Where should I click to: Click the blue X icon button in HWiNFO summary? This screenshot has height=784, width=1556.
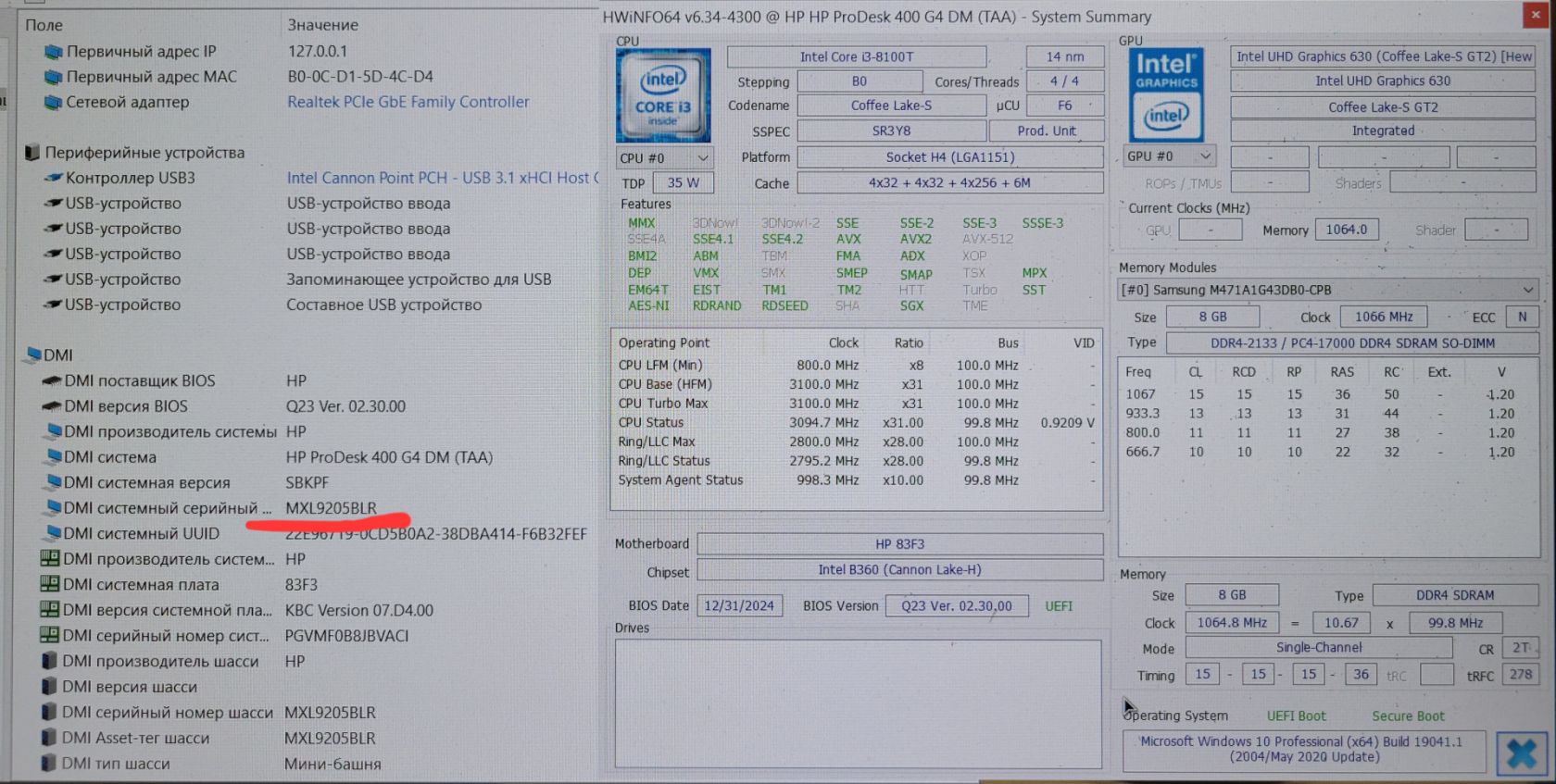tap(1522, 754)
